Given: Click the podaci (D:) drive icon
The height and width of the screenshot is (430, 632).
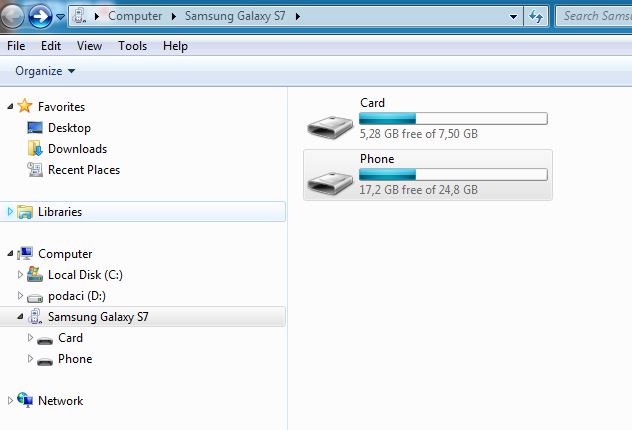Looking at the screenshot, I should [x=35, y=298].
